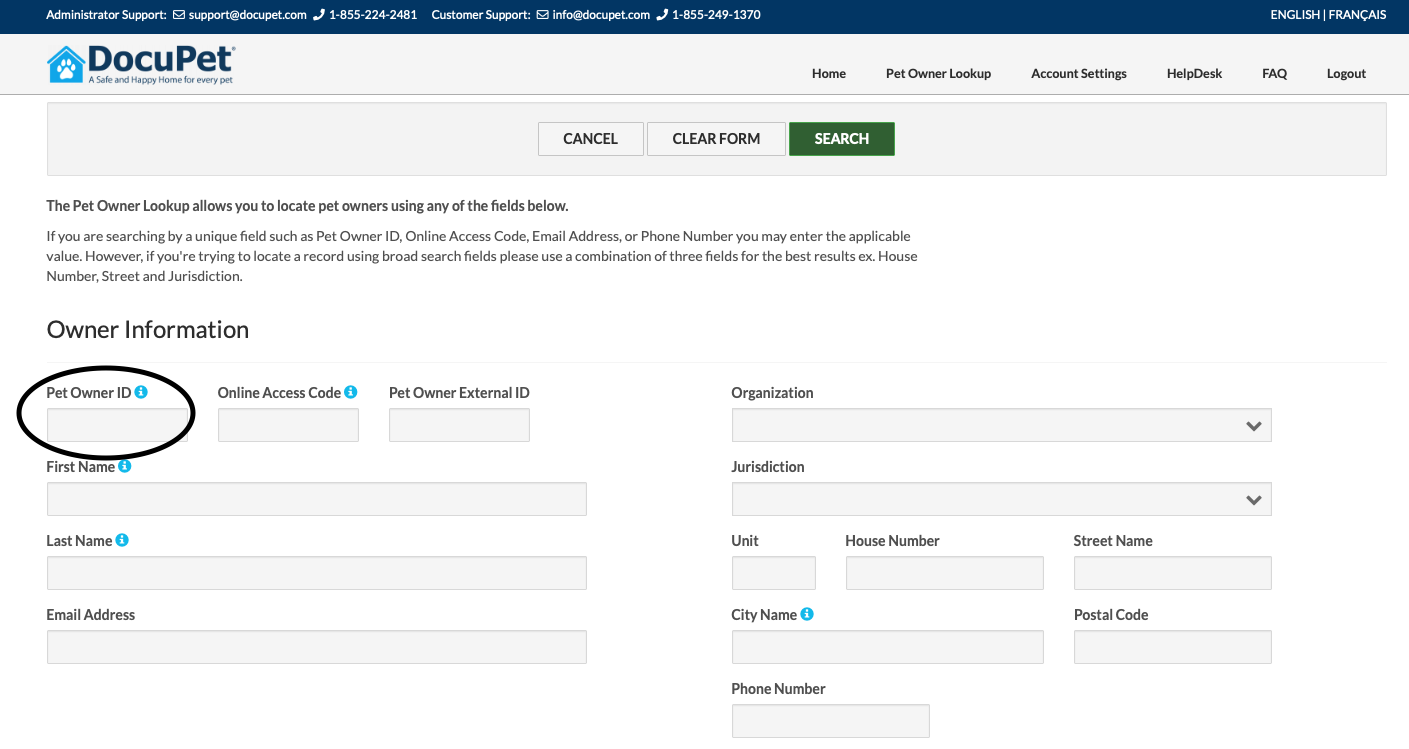
Task: Switch language to FRANÇAIS
Action: pyautogui.click(x=1357, y=15)
